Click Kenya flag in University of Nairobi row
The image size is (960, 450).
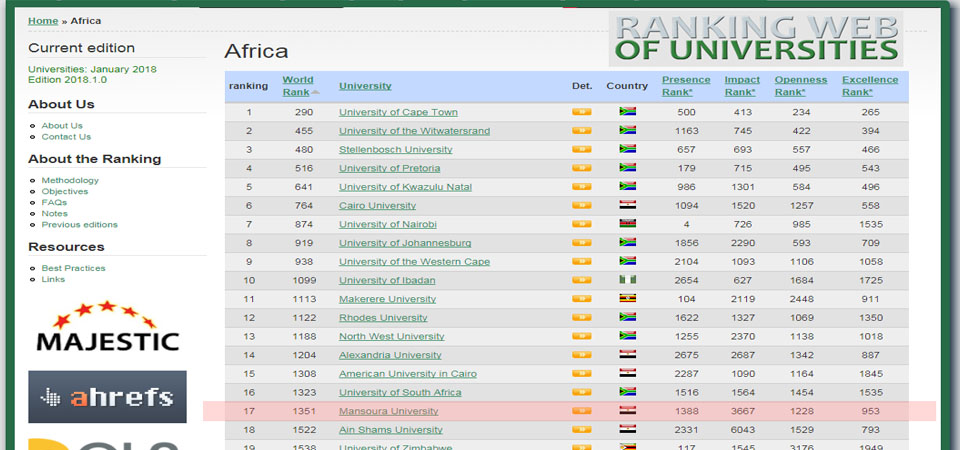pos(628,223)
